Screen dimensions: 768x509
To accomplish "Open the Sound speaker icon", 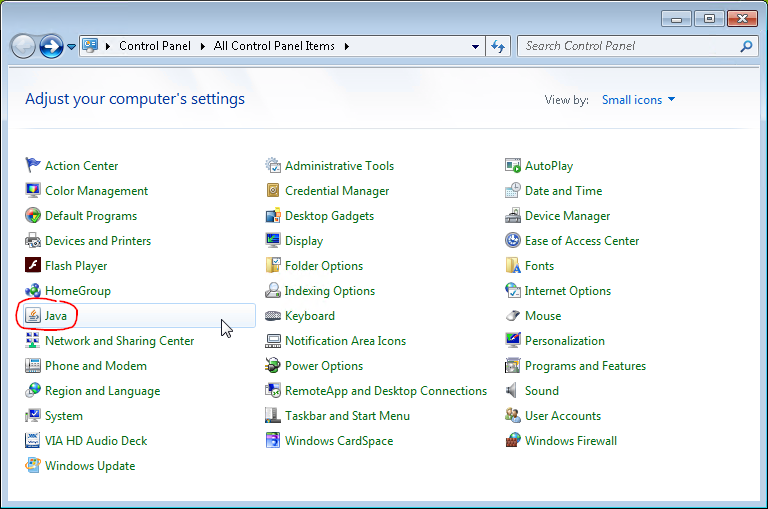I will click(513, 390).
